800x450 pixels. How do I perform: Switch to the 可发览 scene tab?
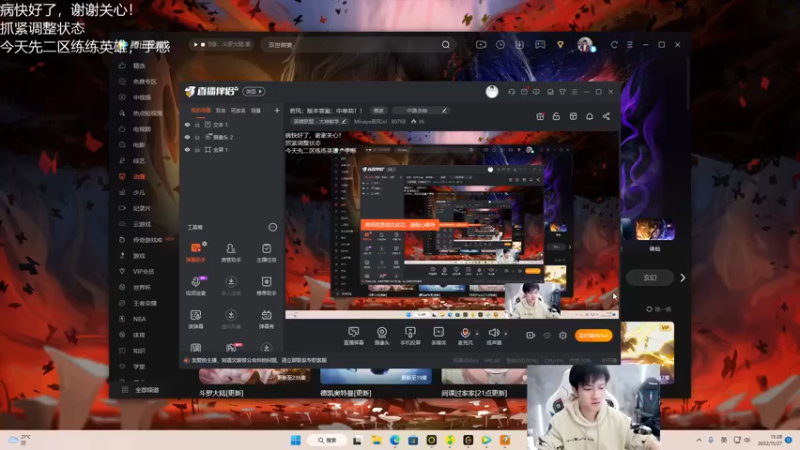(x=238, y=110)
